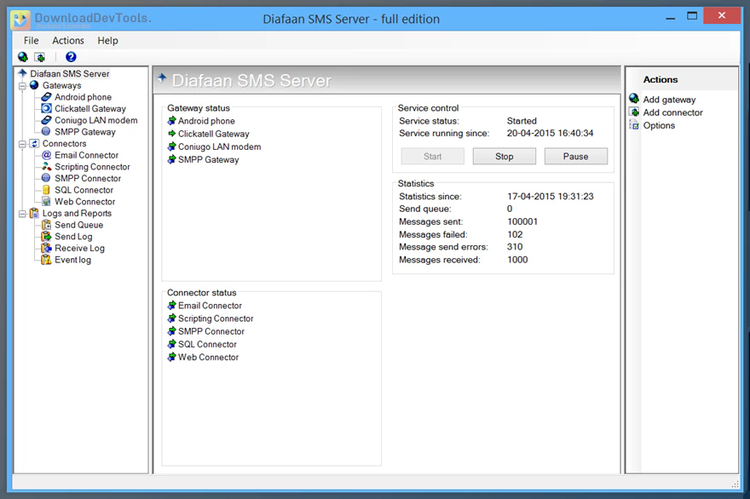Image resolution: width=750 pixels, height=499 pixels.
Task: Open Event log label in tree
Action: coord(72,260)
